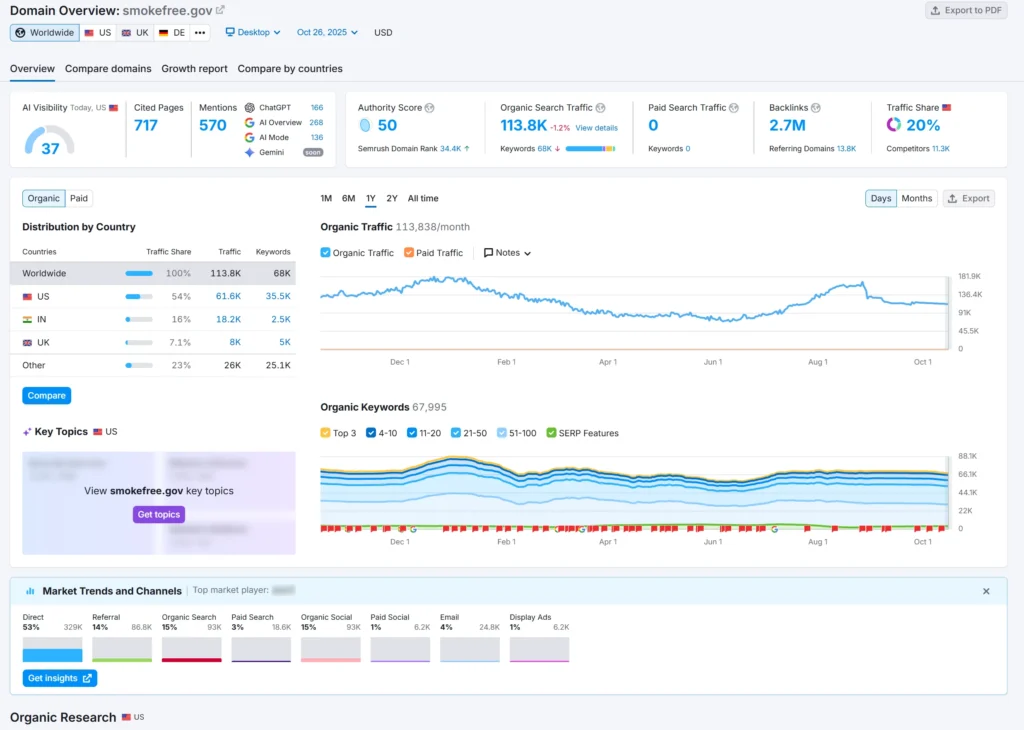Switch to the Growth report tab

tap(194, 69)
